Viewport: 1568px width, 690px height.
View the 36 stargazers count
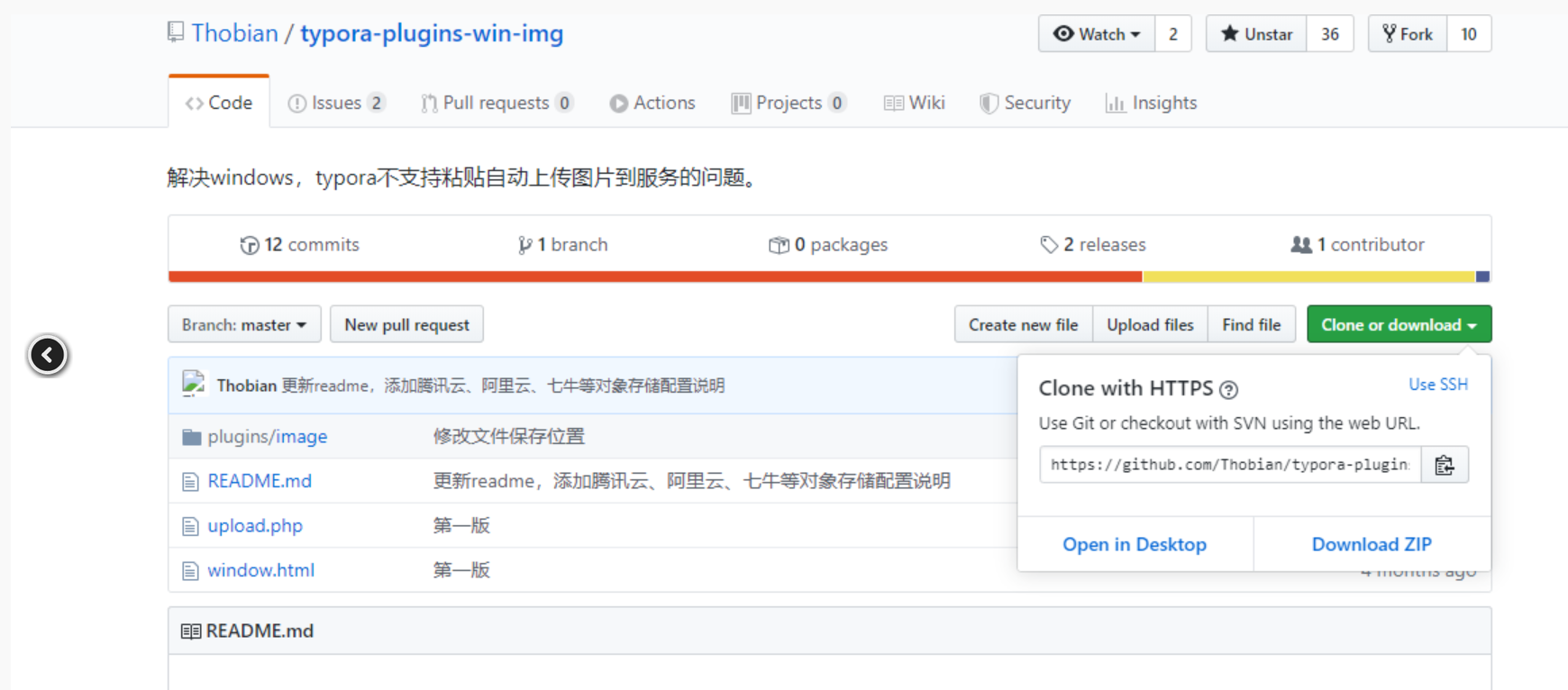point(1330,34)
